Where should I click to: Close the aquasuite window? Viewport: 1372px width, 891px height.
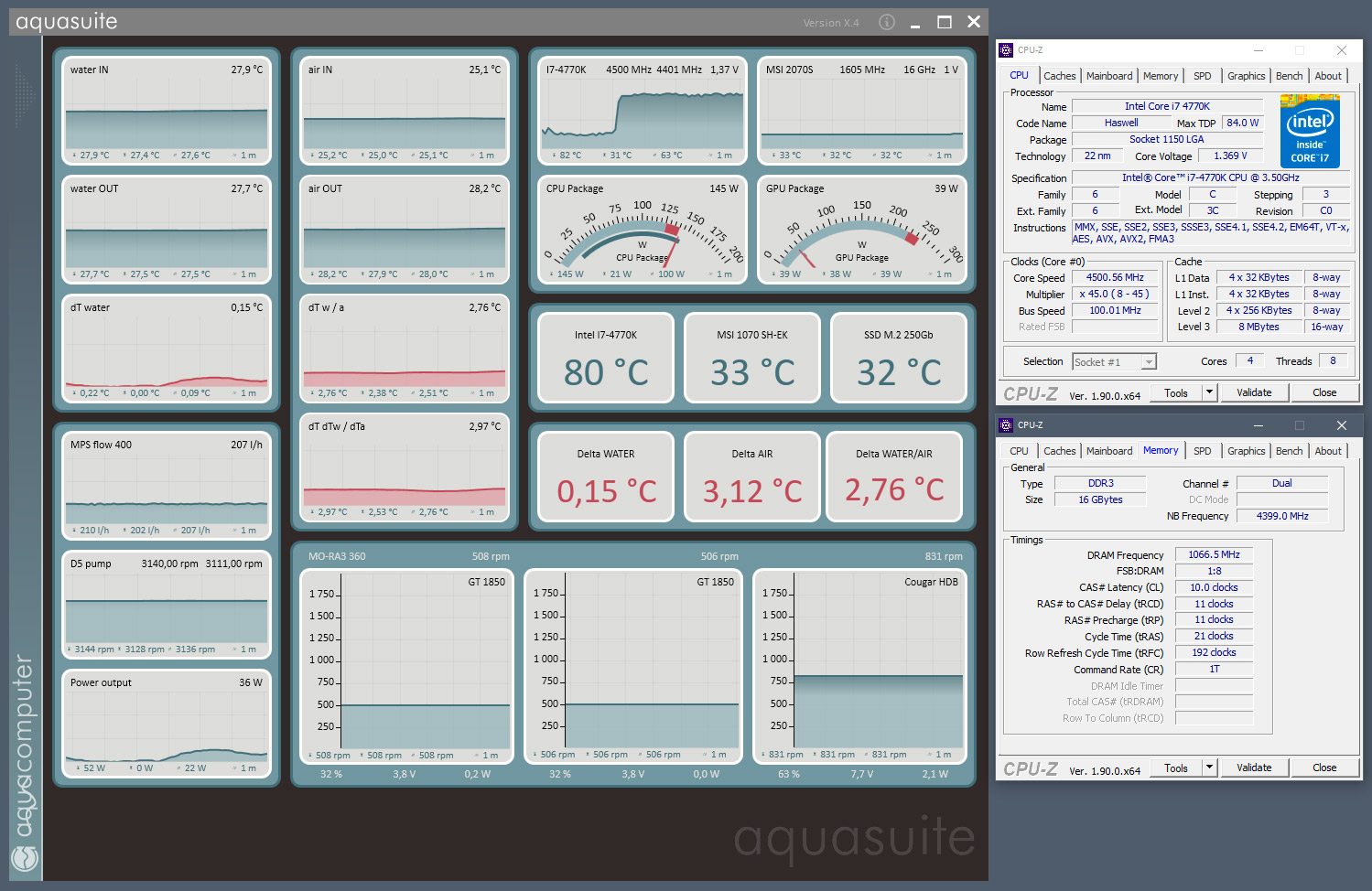(x=974, y=22)
